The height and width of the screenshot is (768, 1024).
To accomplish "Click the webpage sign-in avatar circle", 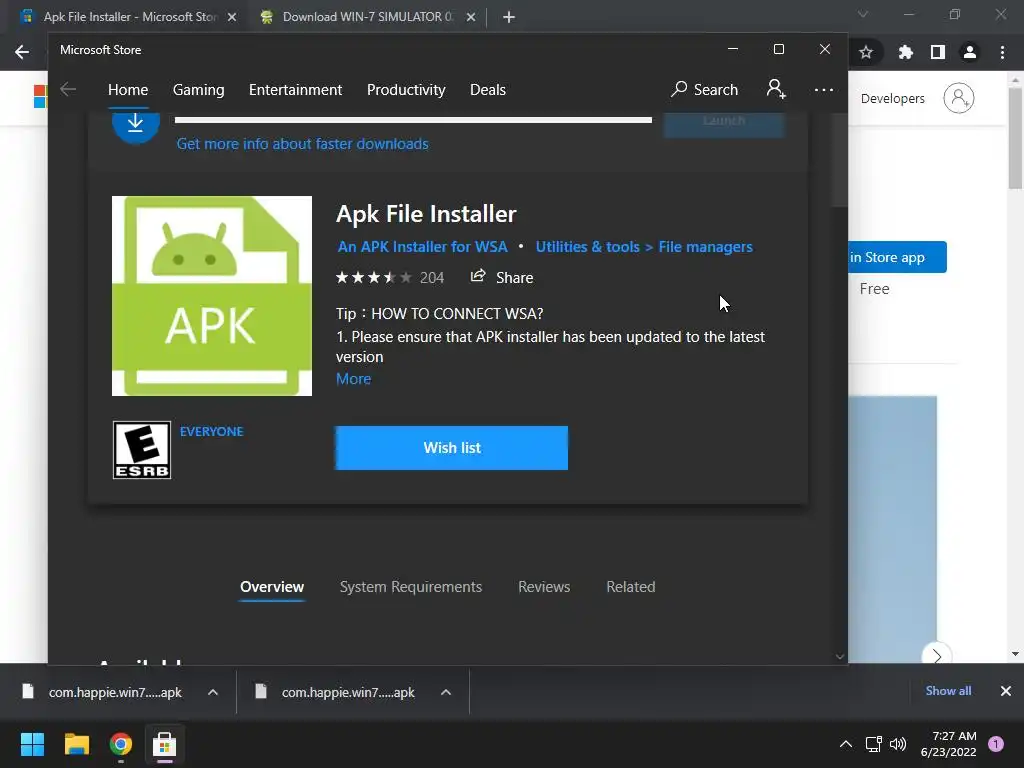I will click(x=959, y=98).
